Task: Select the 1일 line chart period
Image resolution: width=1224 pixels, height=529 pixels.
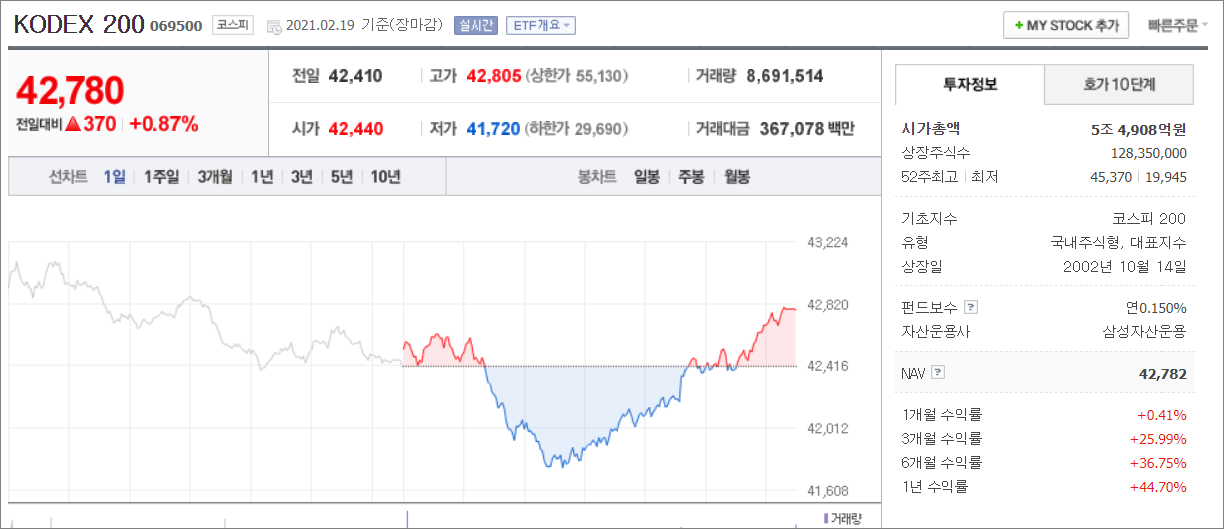Action: tap(114, 177)
